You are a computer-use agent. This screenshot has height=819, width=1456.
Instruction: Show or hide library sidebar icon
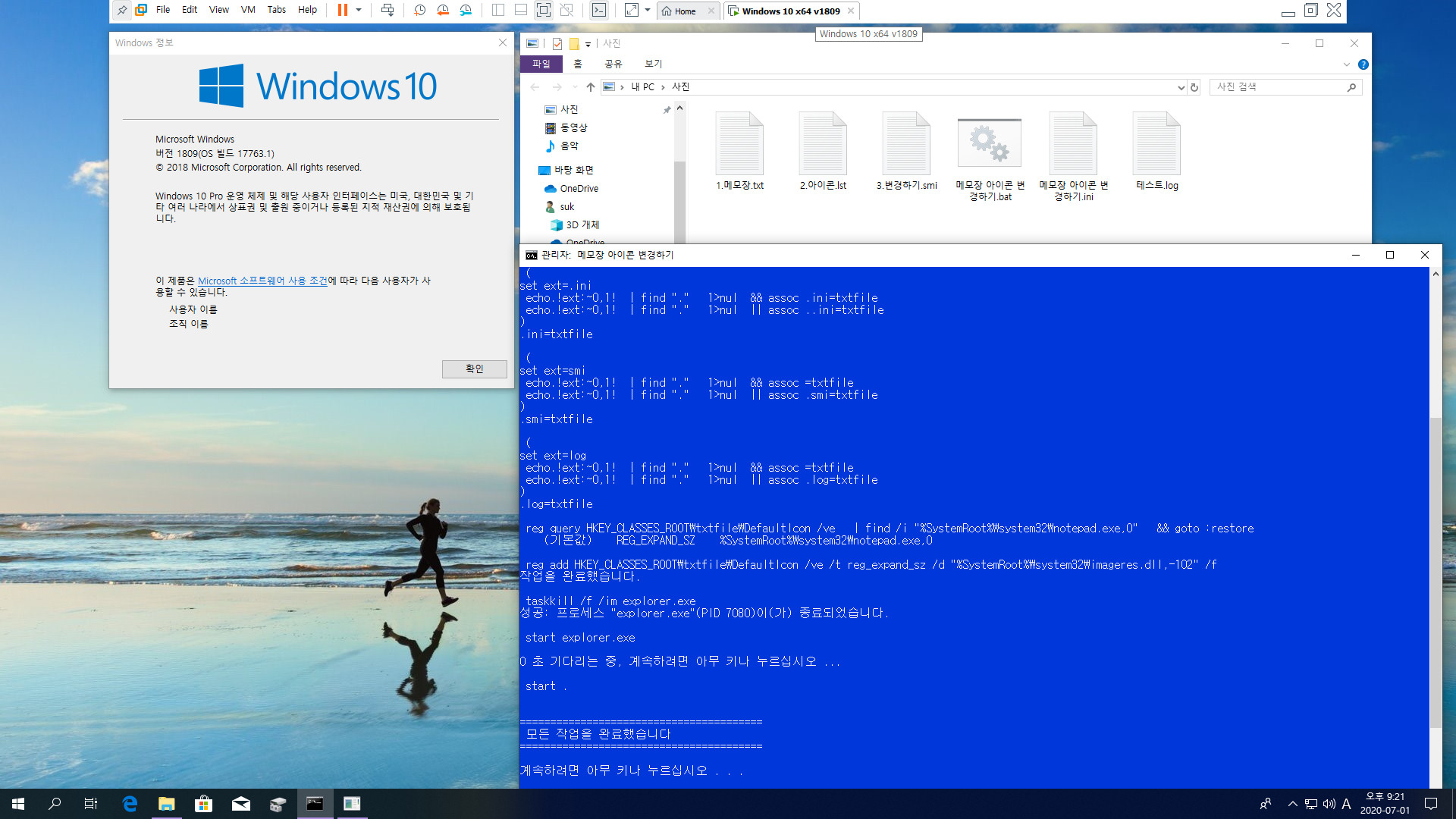(498, 11)
